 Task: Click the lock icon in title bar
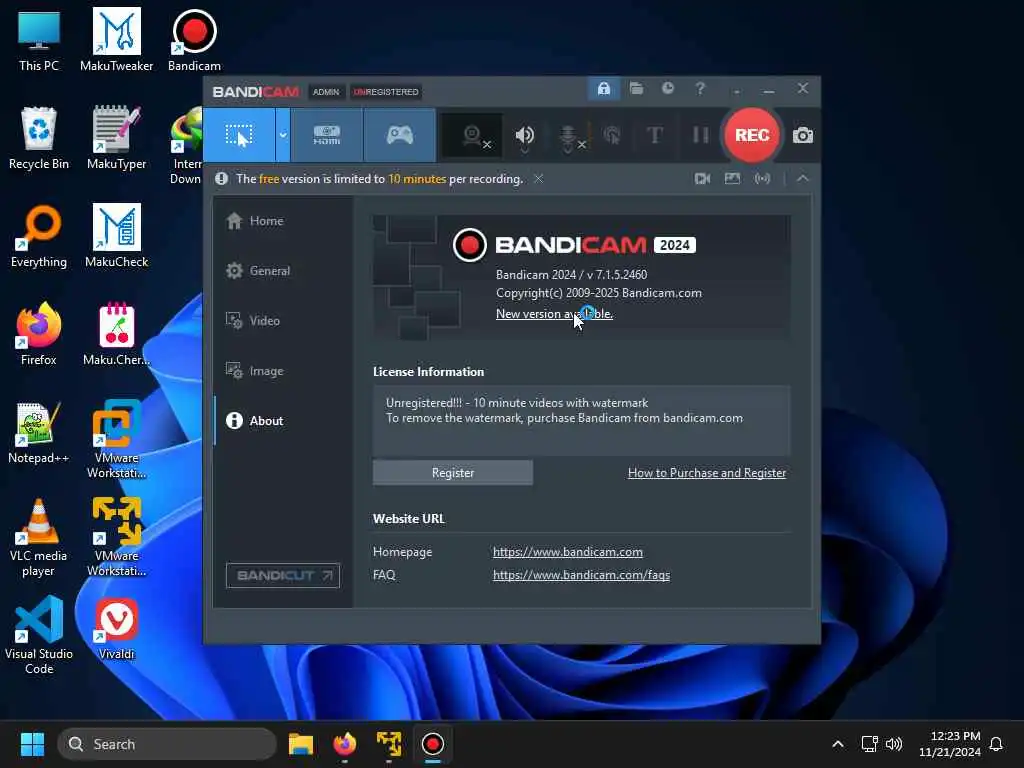603,88
